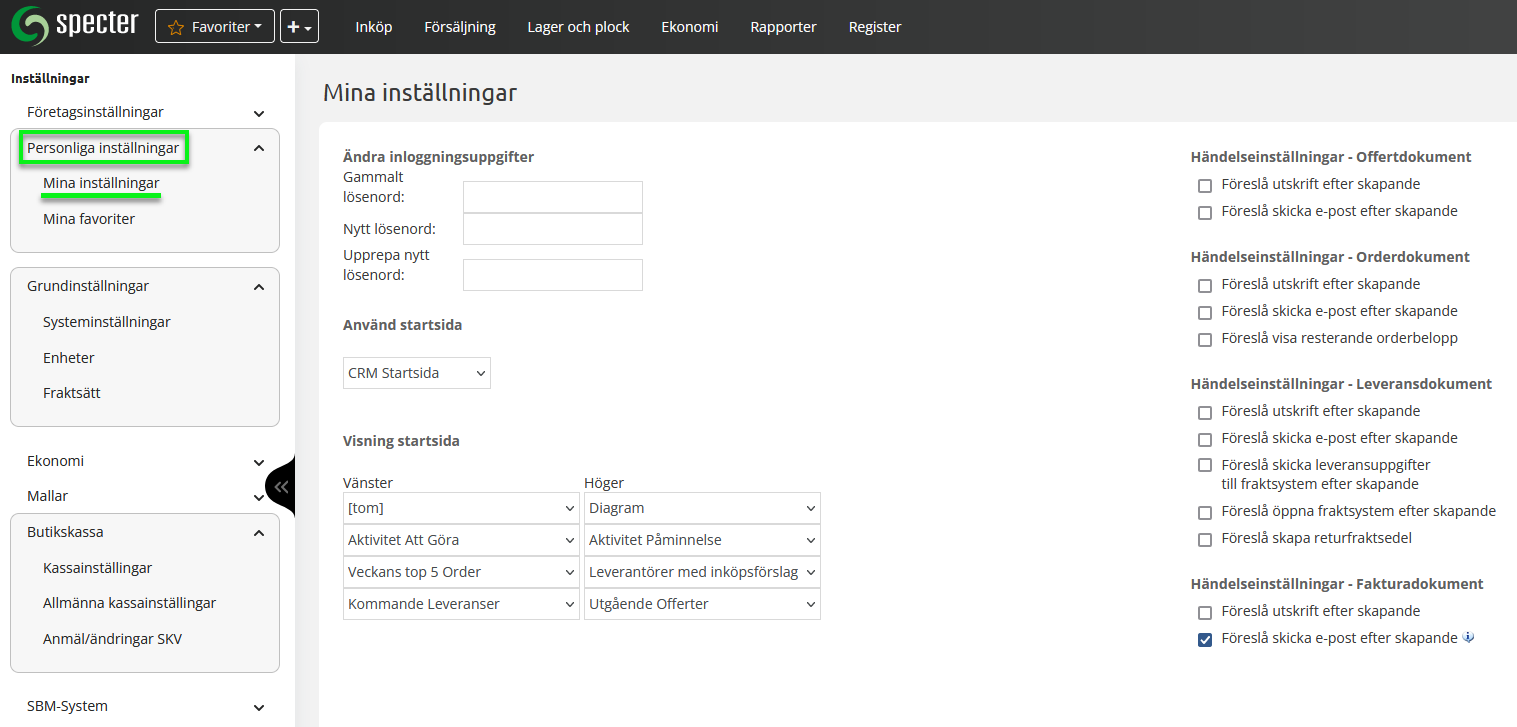This screenshot has height=727, width=1517.
Task: Open the Försäljning menu
Action: coord(459,27)
